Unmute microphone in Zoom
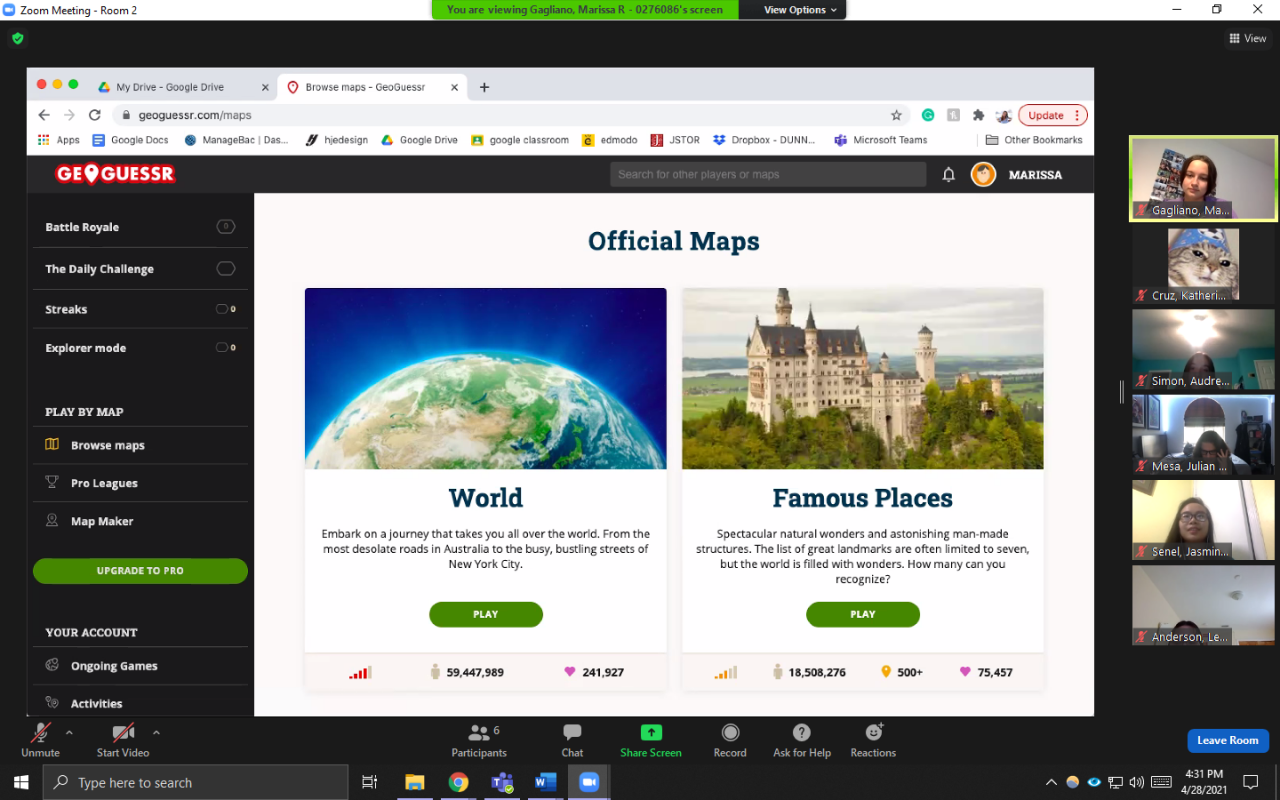 click(x=40, y=740)
